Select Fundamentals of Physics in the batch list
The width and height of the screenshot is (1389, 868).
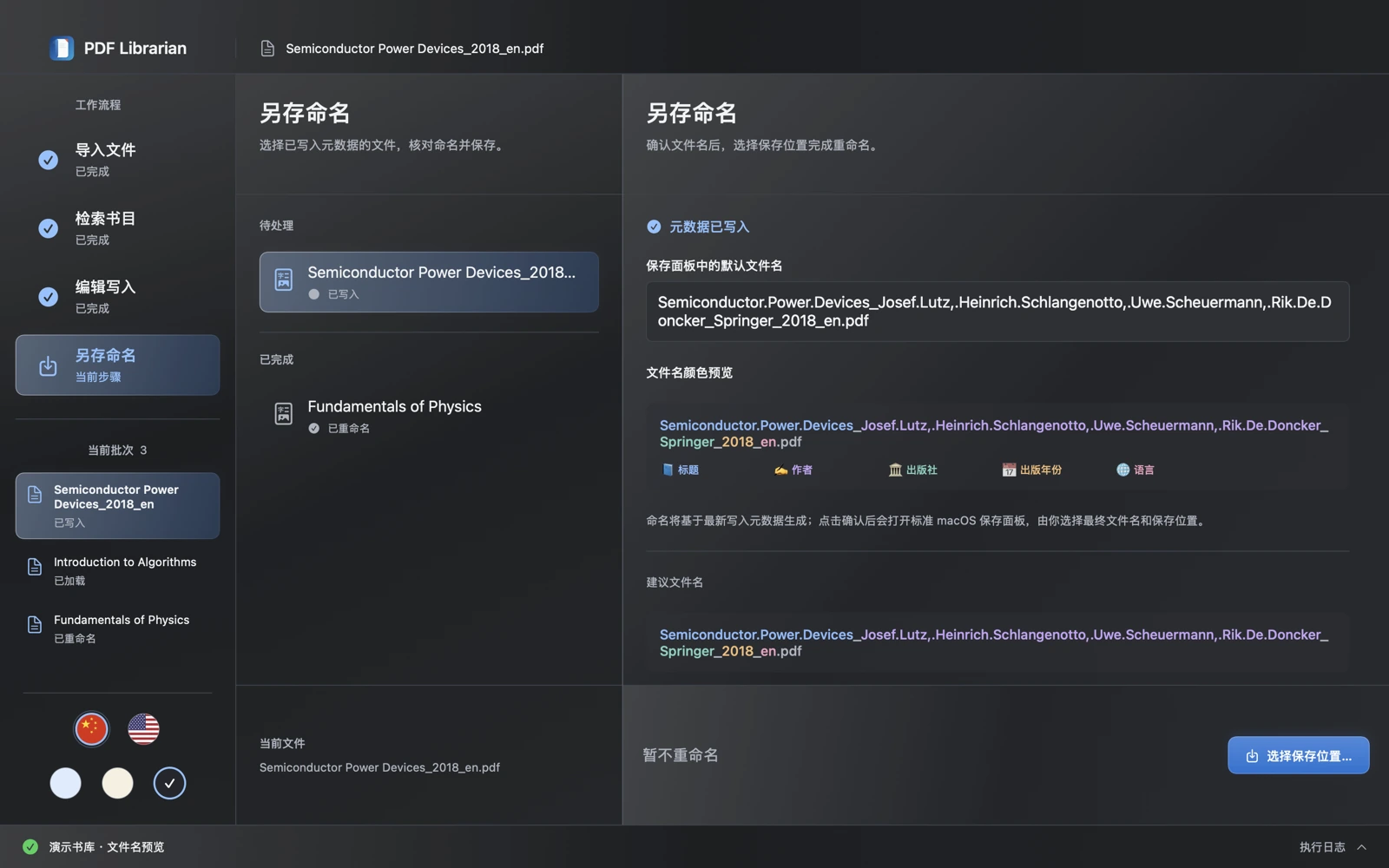117,628
